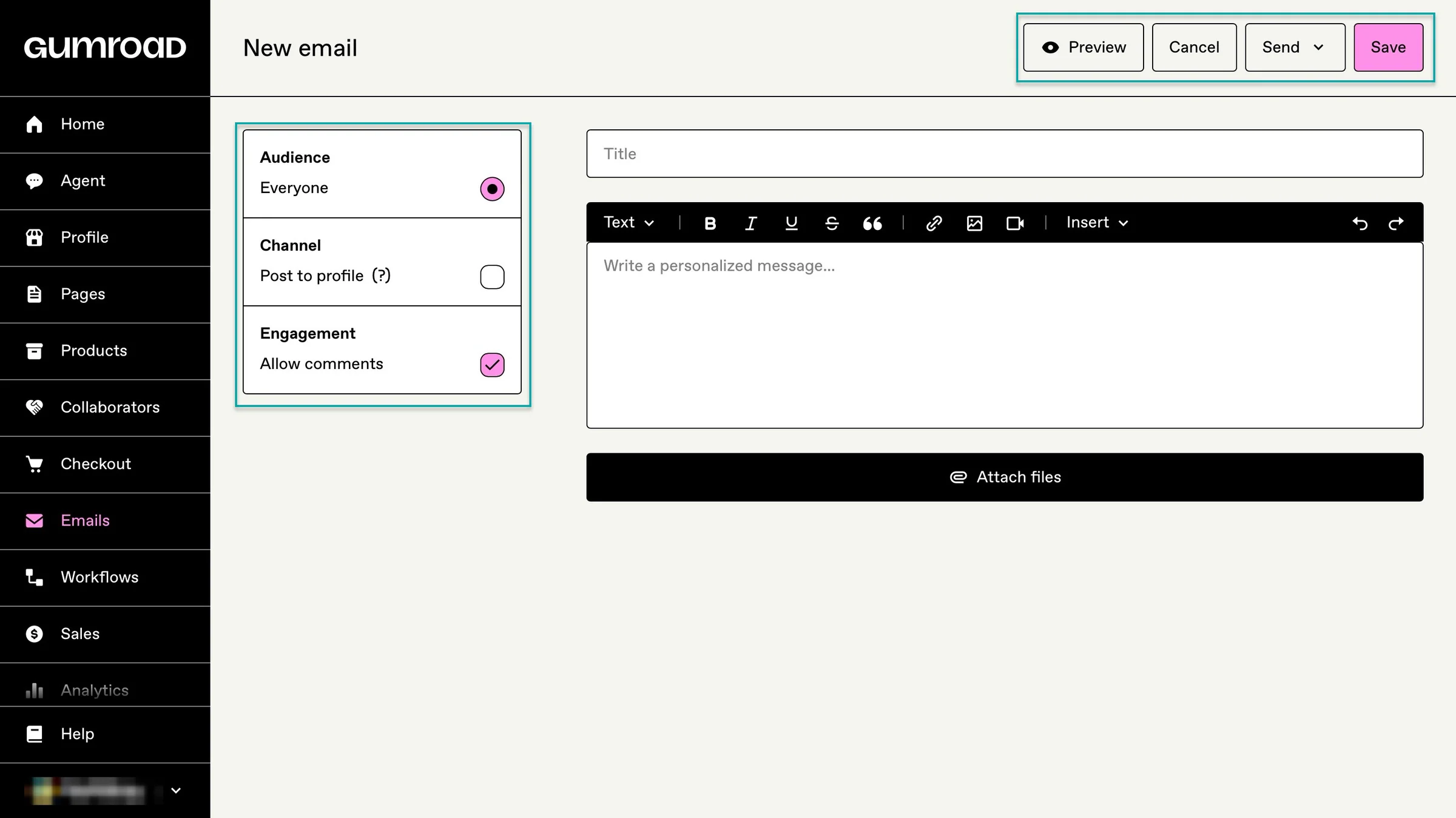Viewport: 1456px width, 818px height.
Task: Click the Gumroad logo
Action: 105,47
